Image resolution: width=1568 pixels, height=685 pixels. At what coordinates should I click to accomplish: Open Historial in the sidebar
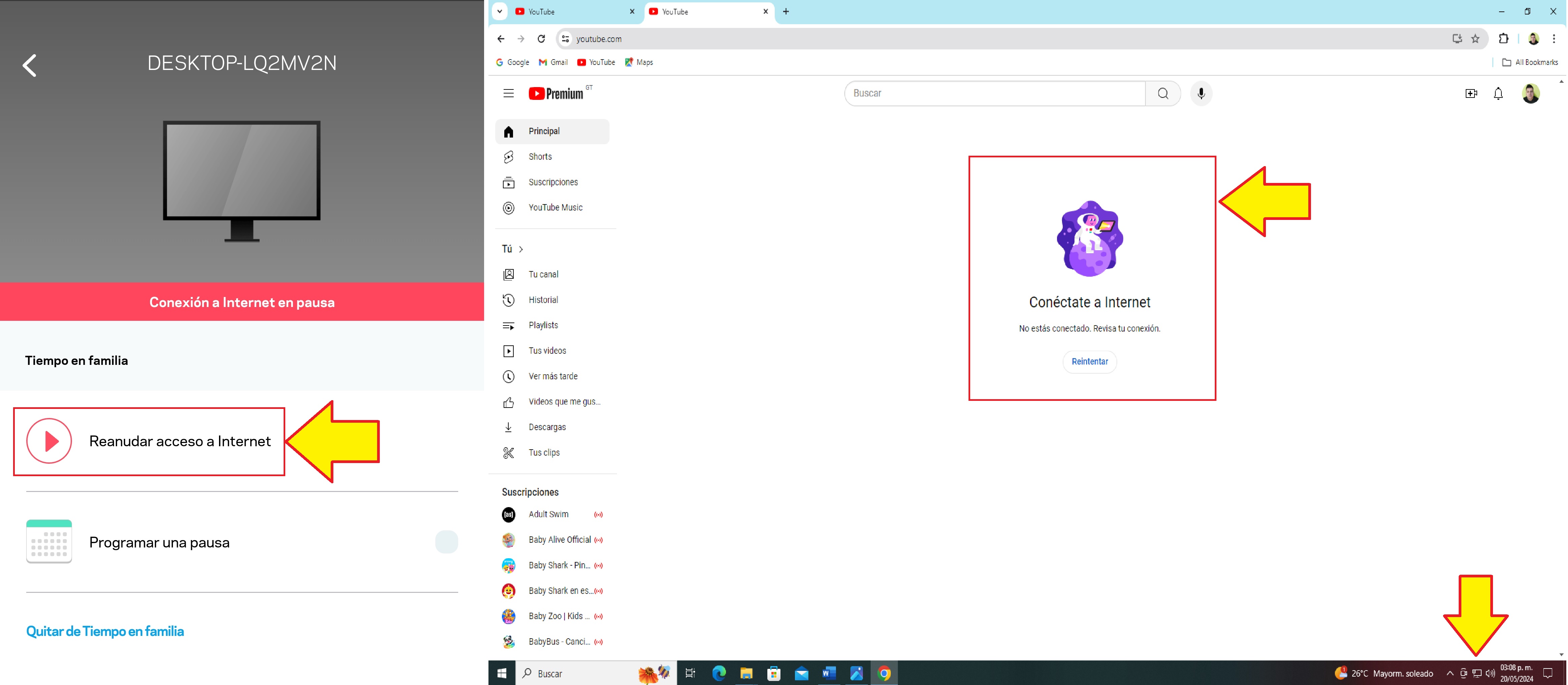tap(543, 299)
